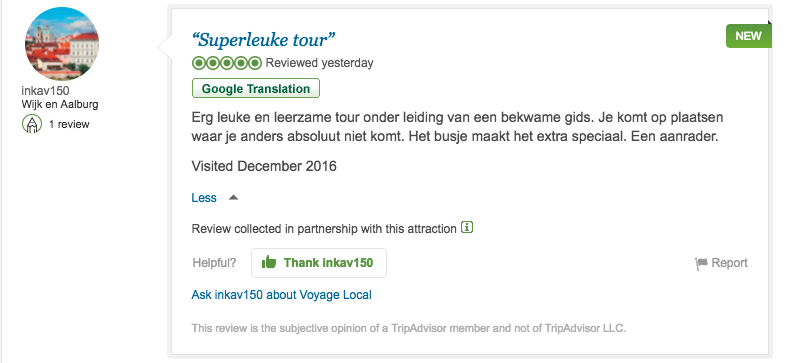
Task: Click the Dutch review body text
Action: pyautogui.click(x=457, y=127)
